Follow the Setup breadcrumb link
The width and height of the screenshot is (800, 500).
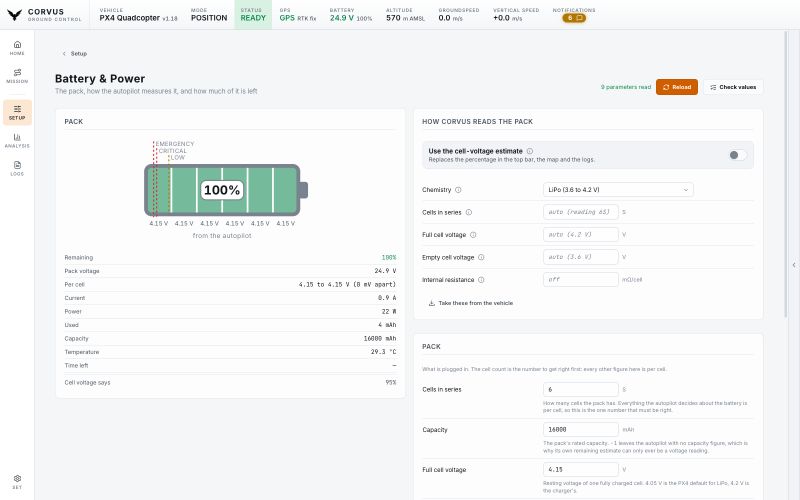coord(79,54)
